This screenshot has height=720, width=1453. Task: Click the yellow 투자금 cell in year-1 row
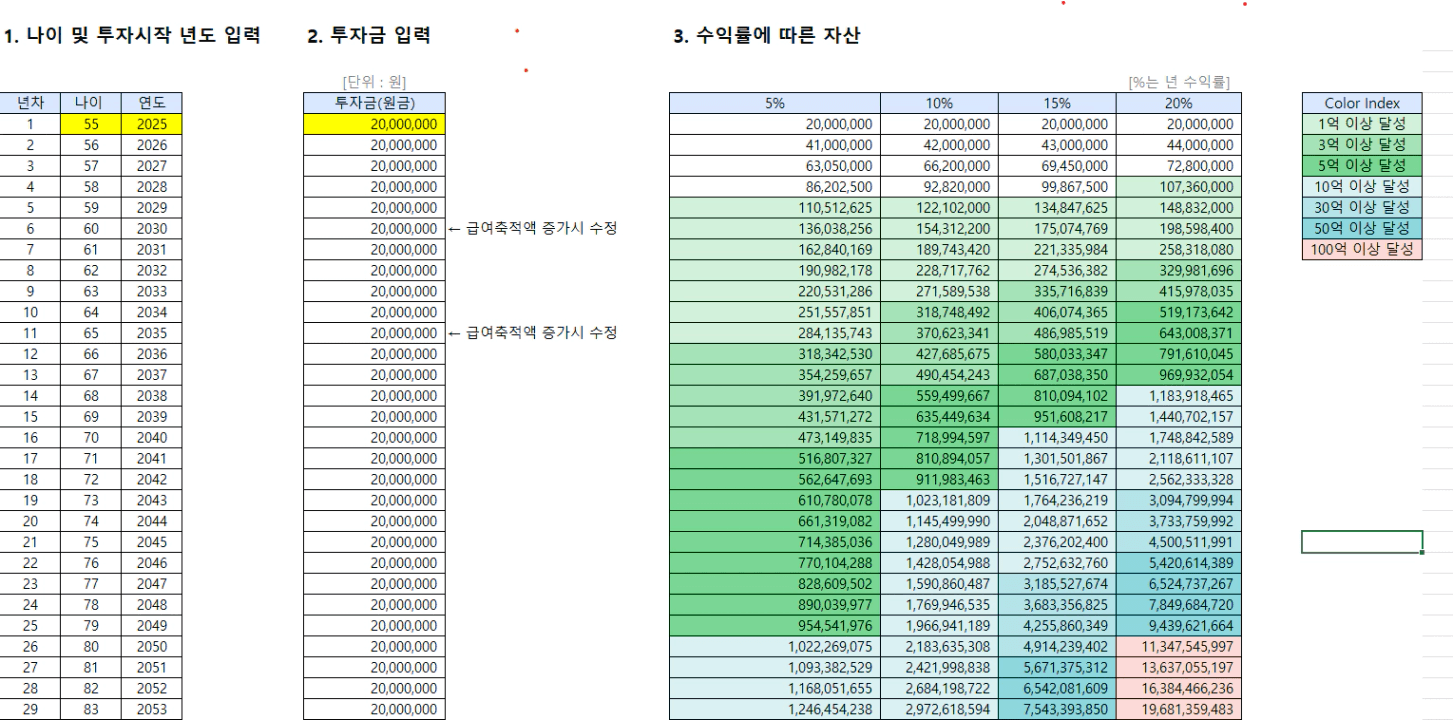[x=374, y=125]
